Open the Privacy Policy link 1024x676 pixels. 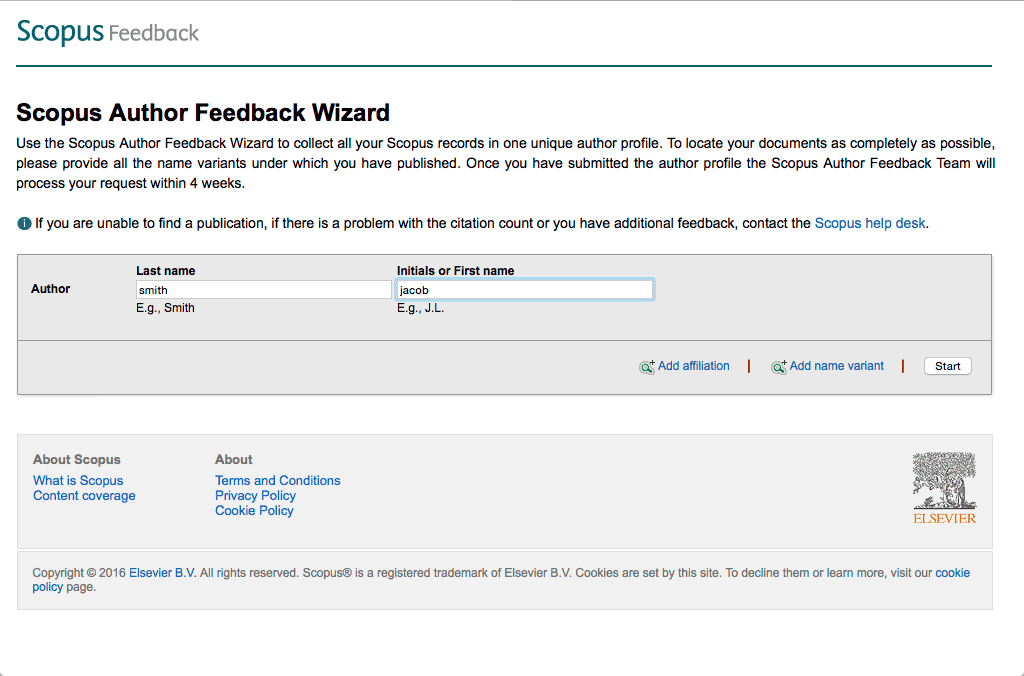click(x=255, y=496)
